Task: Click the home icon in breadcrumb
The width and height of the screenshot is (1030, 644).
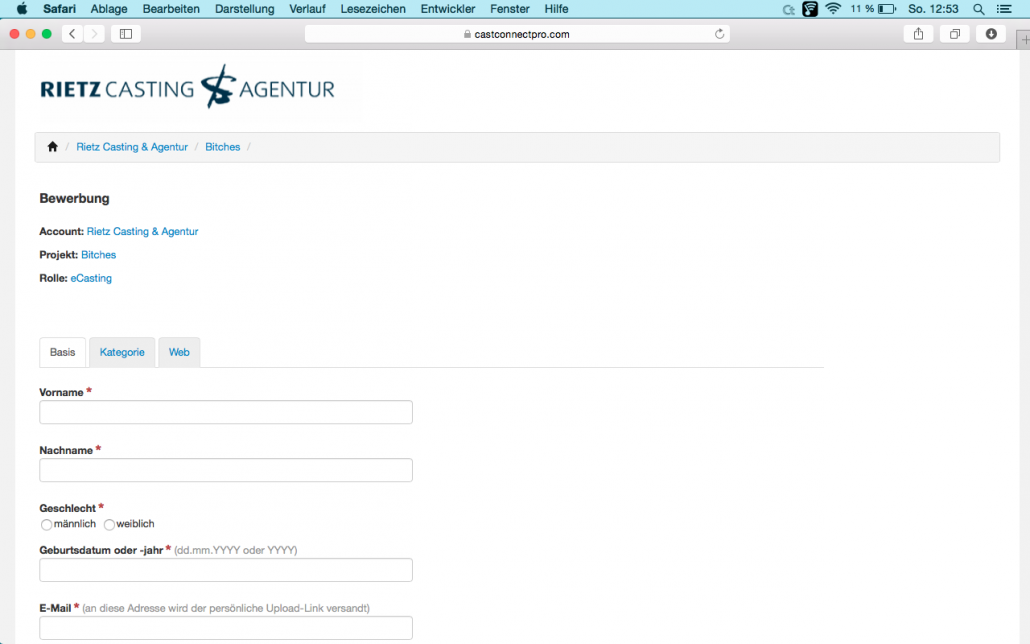Action: [53, 147]
